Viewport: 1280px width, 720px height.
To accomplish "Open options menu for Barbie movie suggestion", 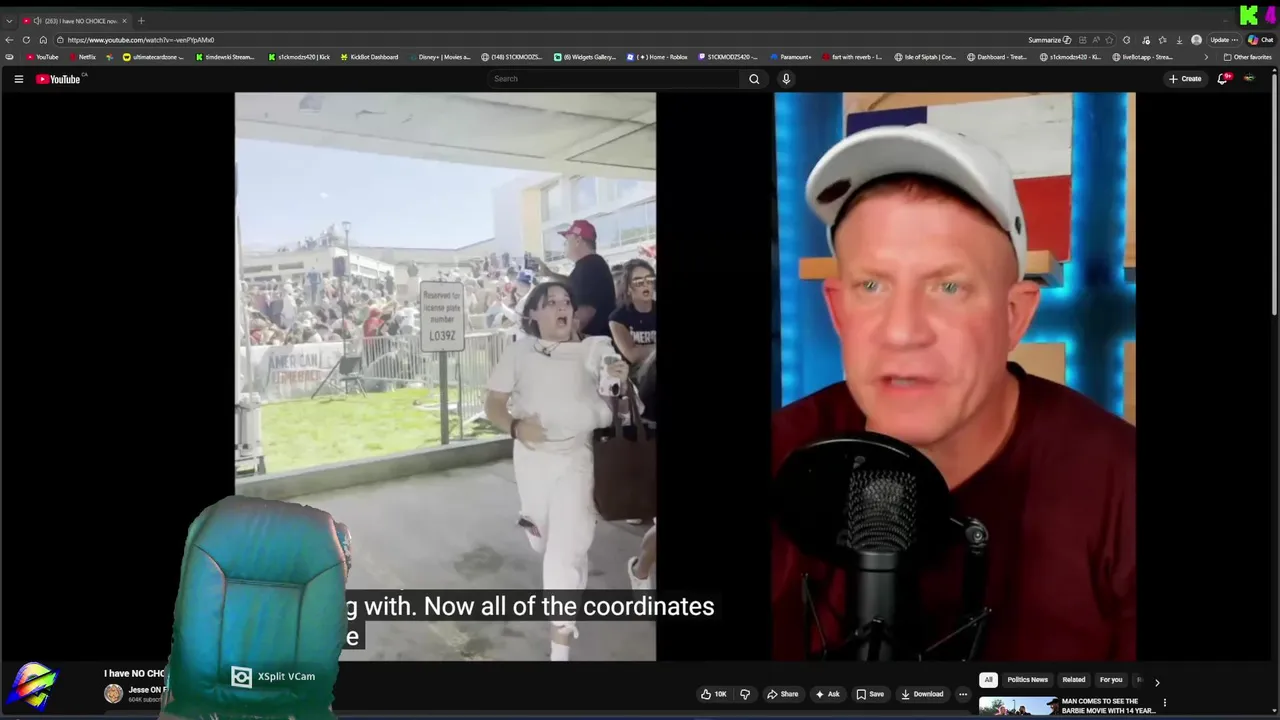I will tap(1164, 703).
